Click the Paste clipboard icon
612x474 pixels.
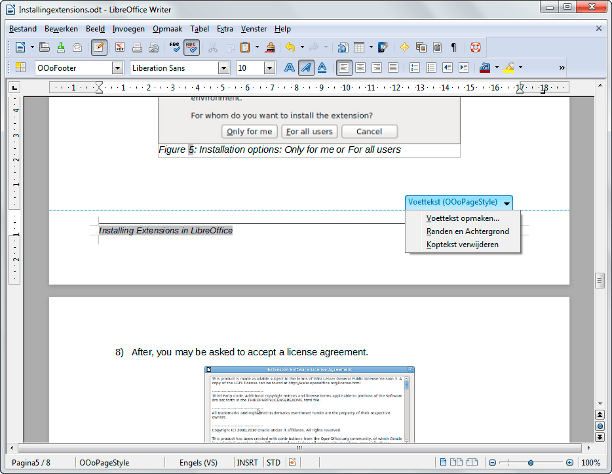click(x=245, y=48)
